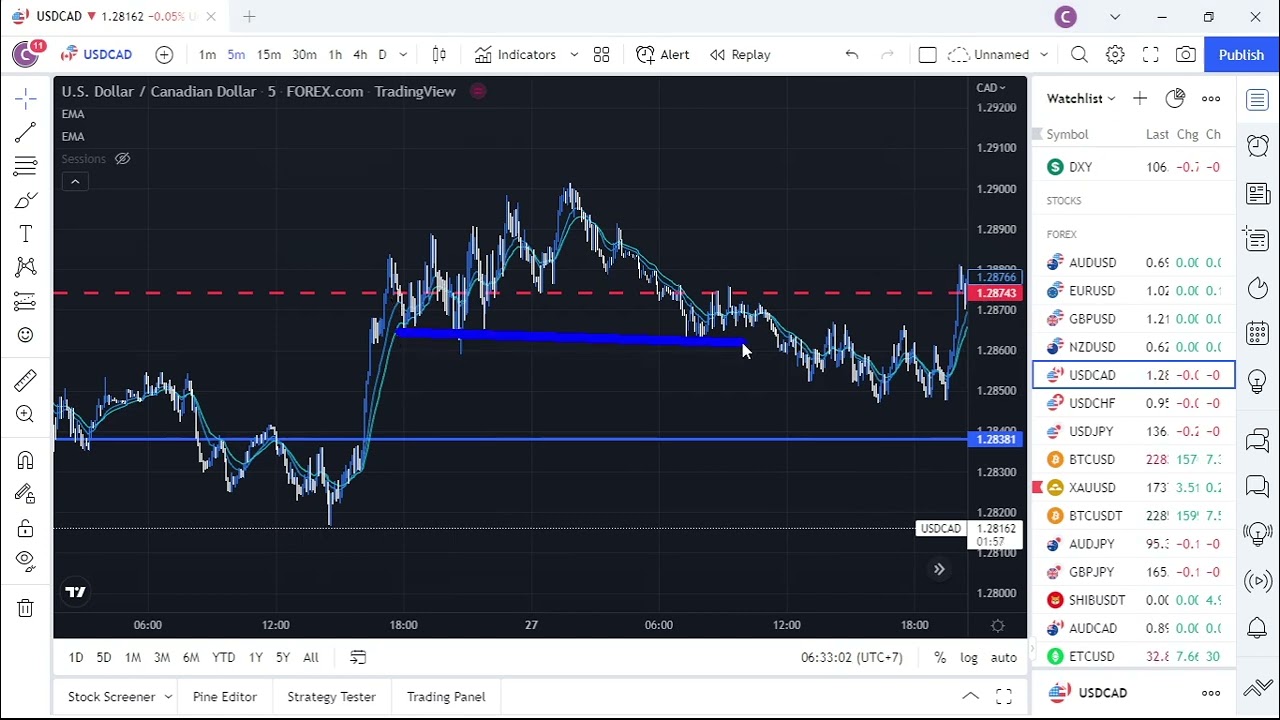
Task: Select the 1m timeframe
Action: click(207, 55)
